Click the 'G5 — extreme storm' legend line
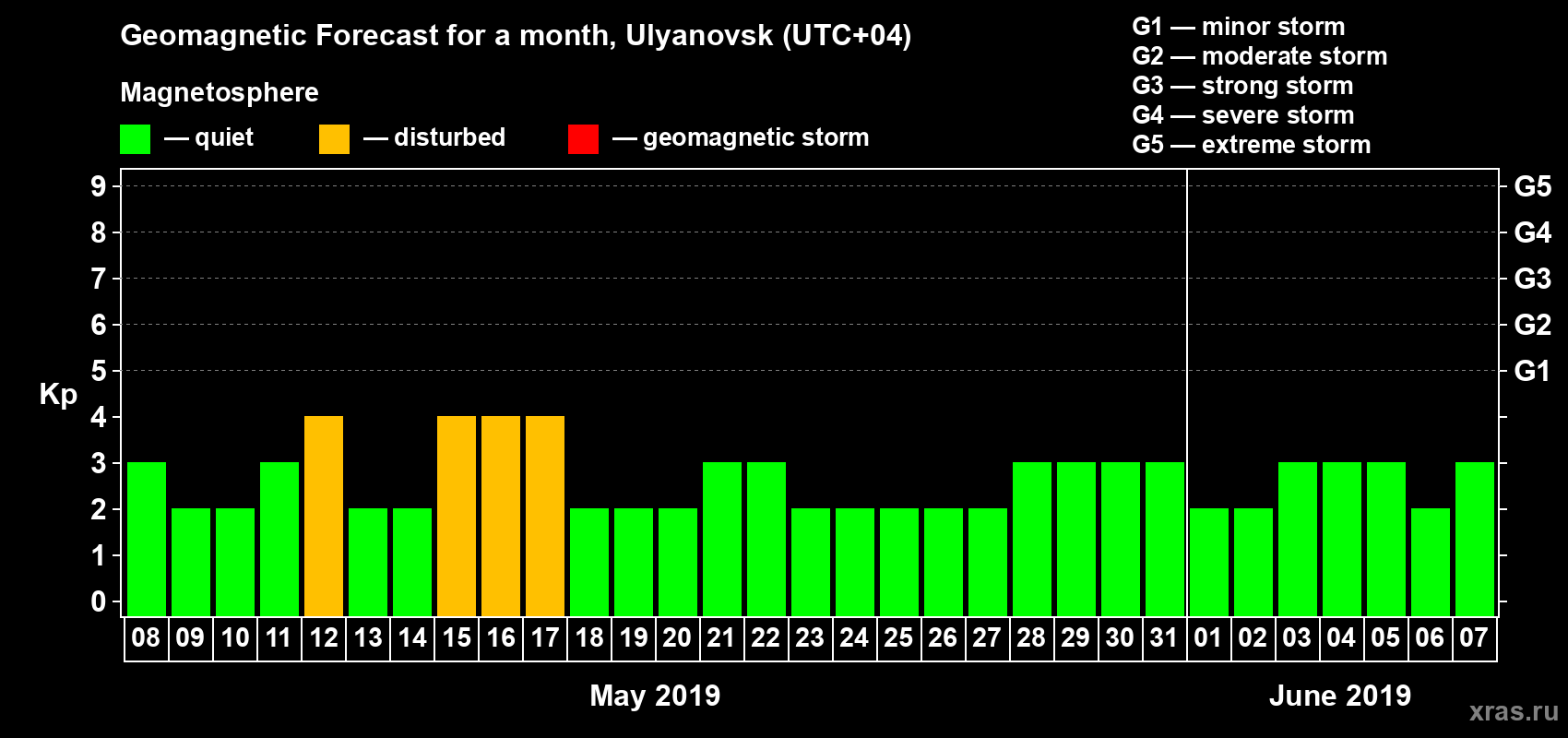Viewport: 1568px width, 738px height. pyautogui.click(x=1252, y=145)
